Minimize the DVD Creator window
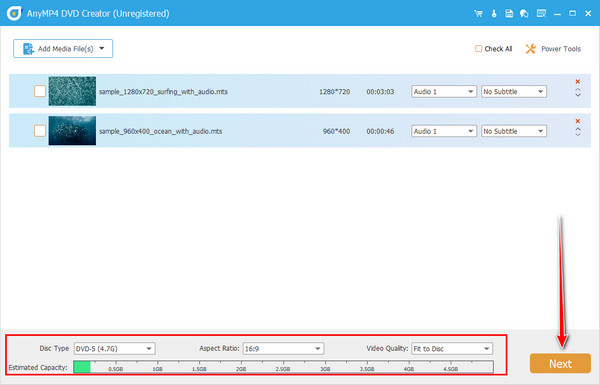This screenshot has height=385, width=600. [557, 14]
